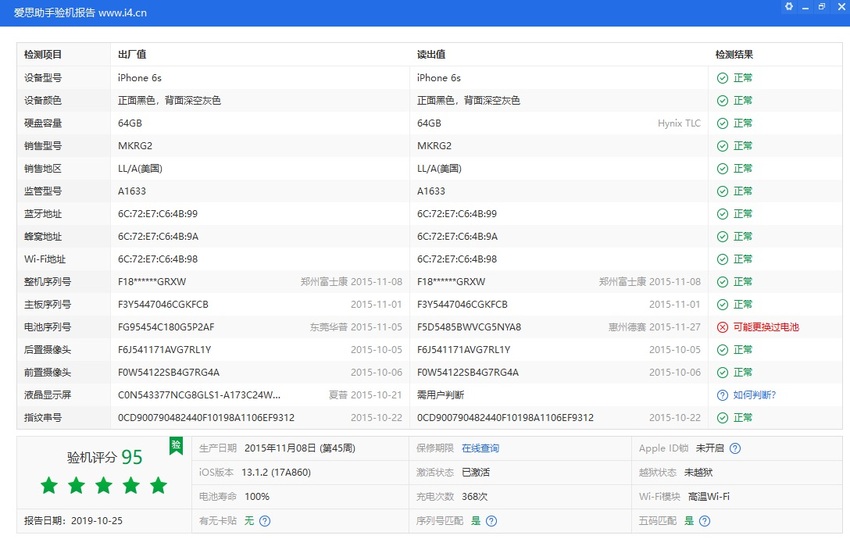Click the green check icon for 蓝牙地址
The height and width of the screenshot is (539, 850).
point(722,214)
